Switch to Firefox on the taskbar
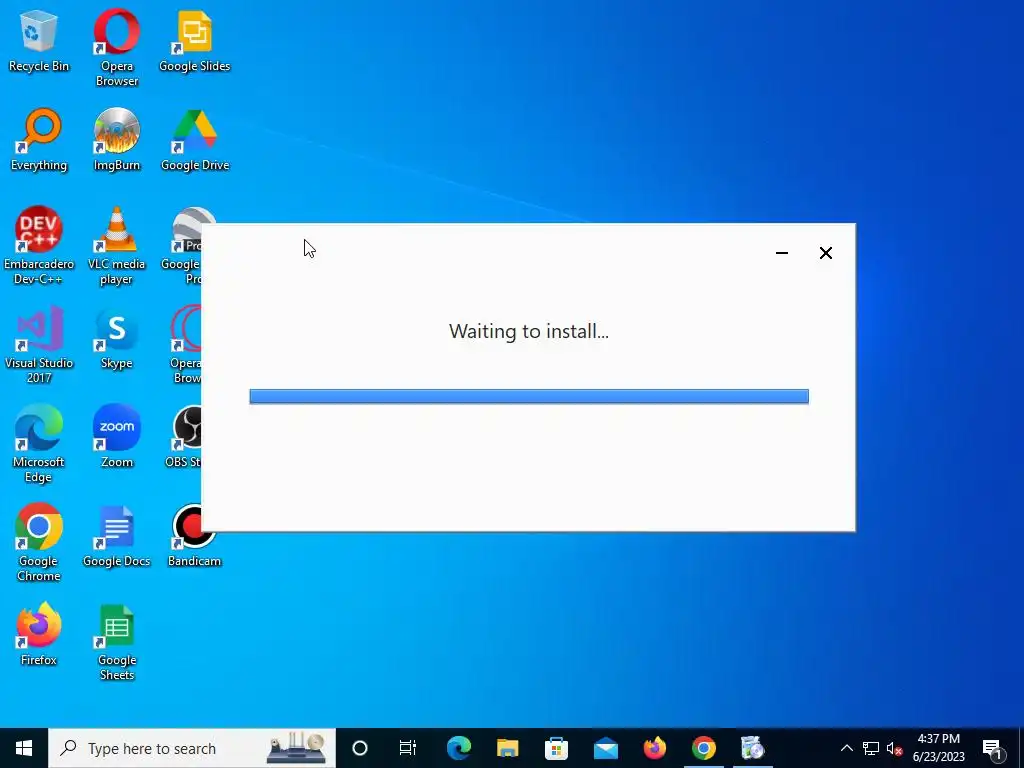Viewport: 1024px width, 768px height. tap(654, 748)
